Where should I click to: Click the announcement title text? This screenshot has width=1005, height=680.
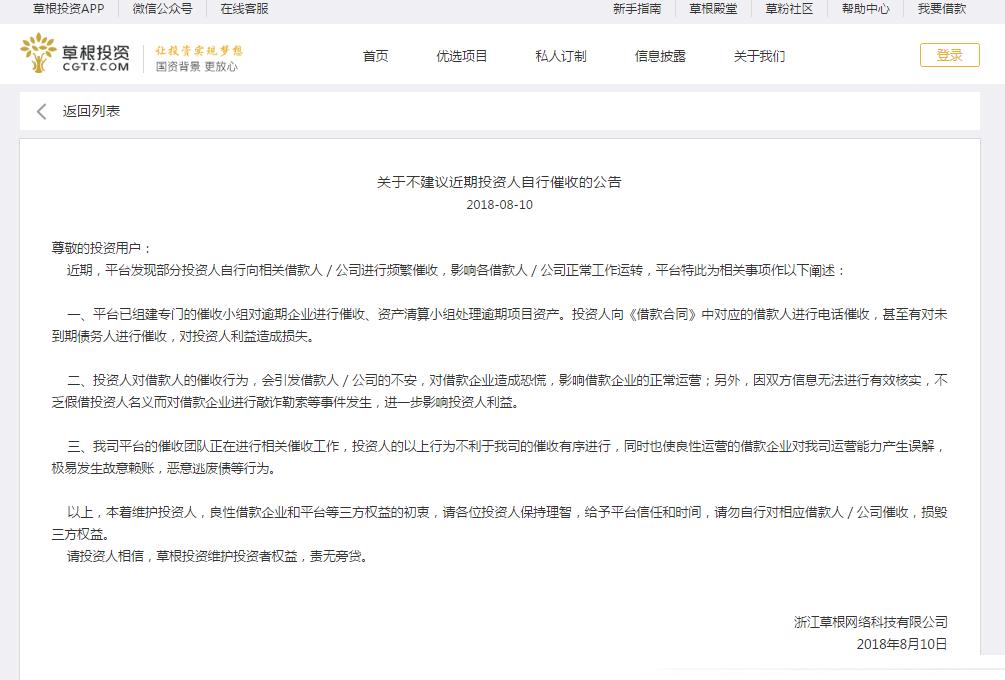pos(502,181)
